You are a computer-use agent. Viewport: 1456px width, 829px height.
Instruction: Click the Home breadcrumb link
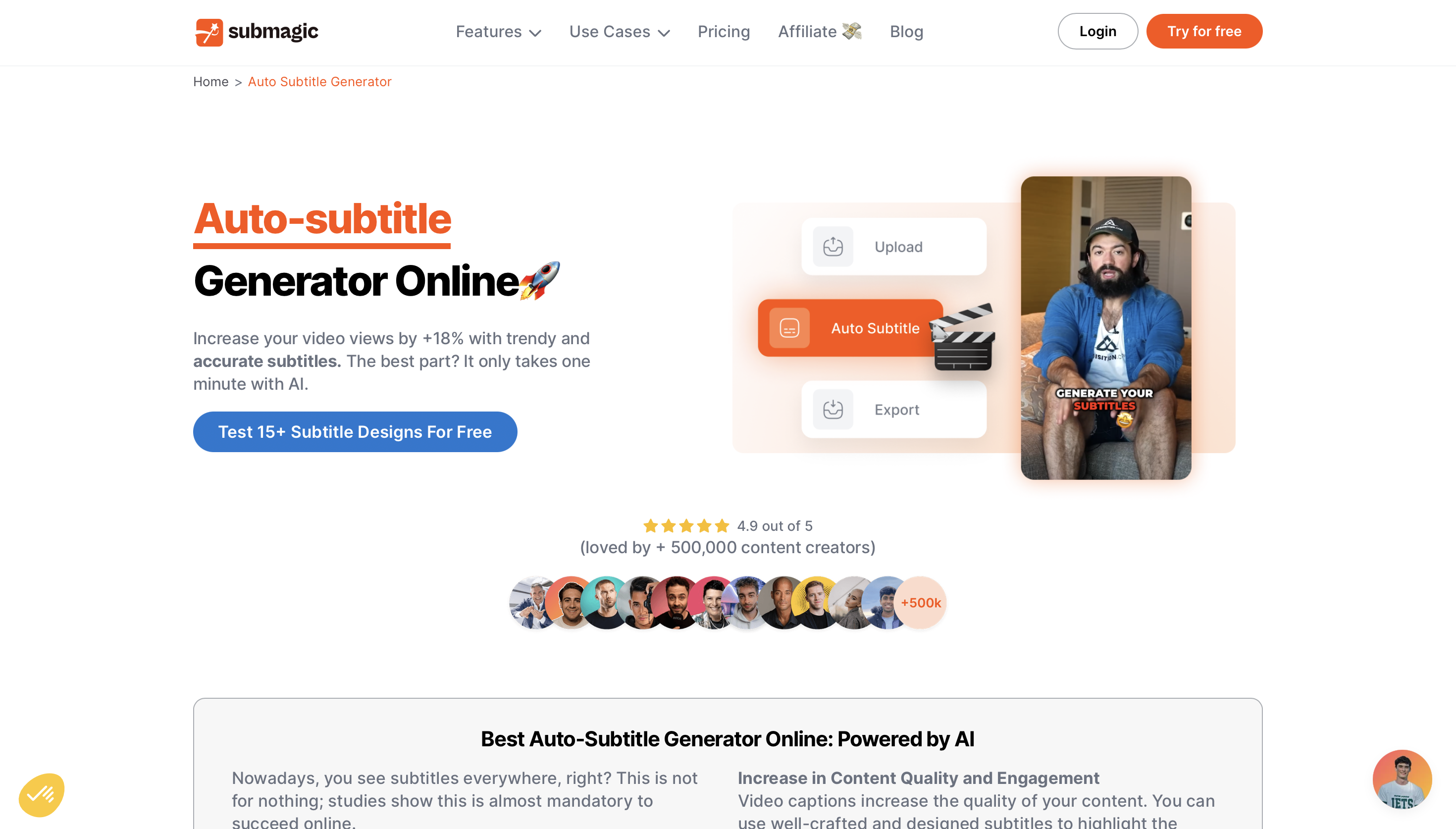[x=210, y=81]
